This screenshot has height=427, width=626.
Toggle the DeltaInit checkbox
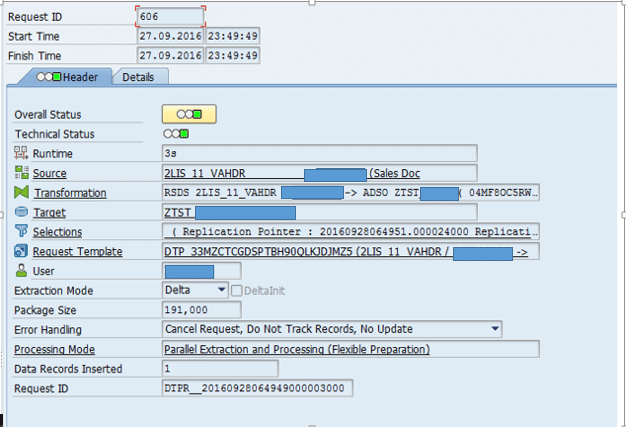coord(236,290)
